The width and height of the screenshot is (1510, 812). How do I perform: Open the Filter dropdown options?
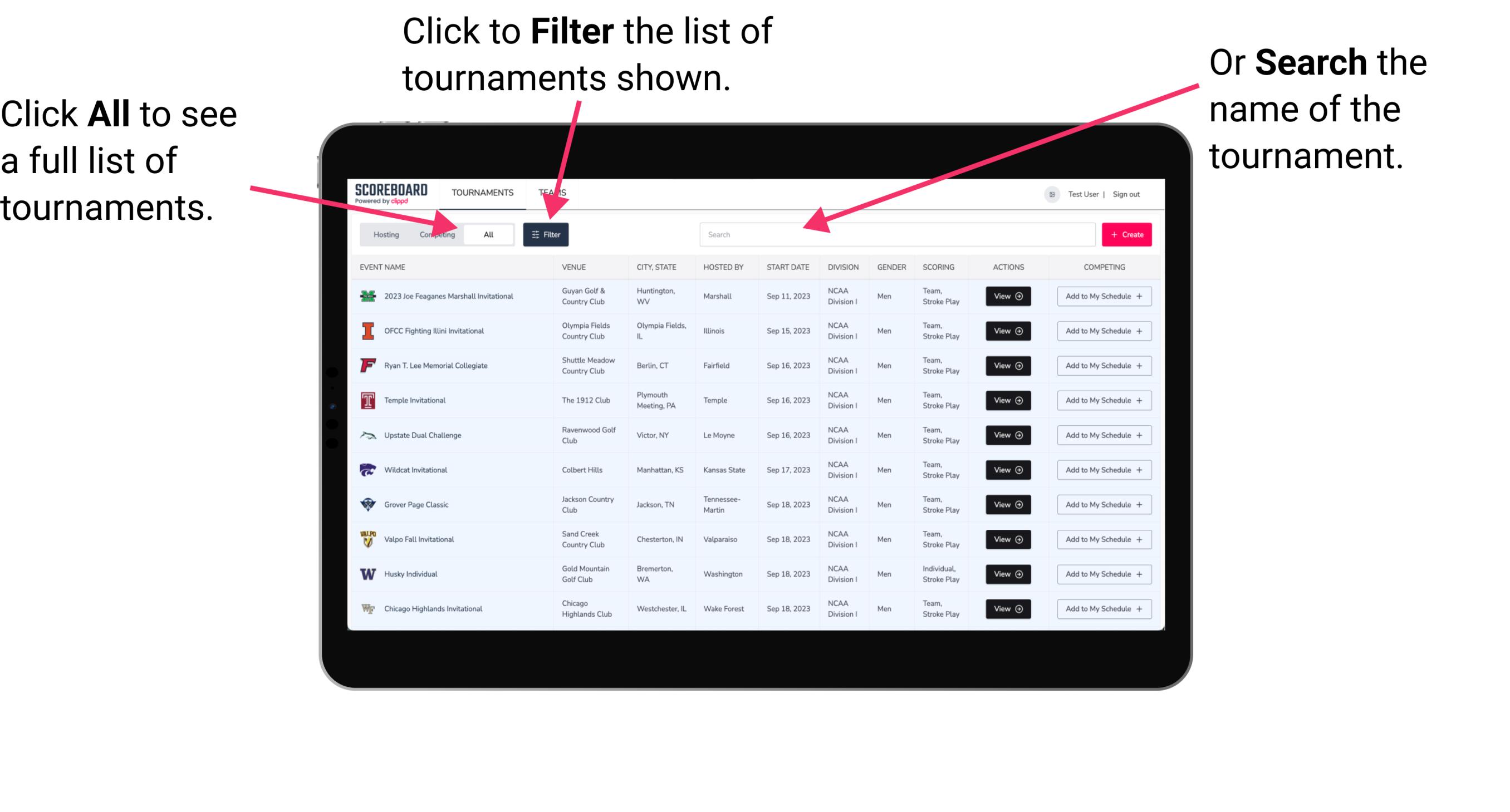pyautogui.click(x=548, y=234)
